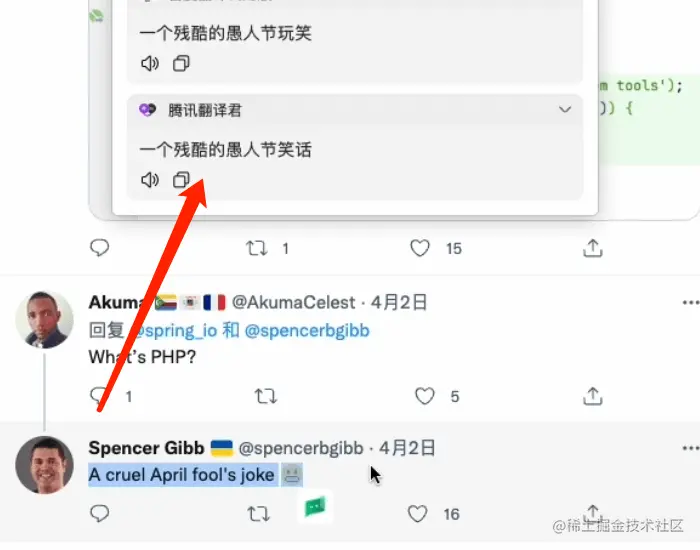Reply to the top tweet
700x550 pixels.
pos(99,248)
